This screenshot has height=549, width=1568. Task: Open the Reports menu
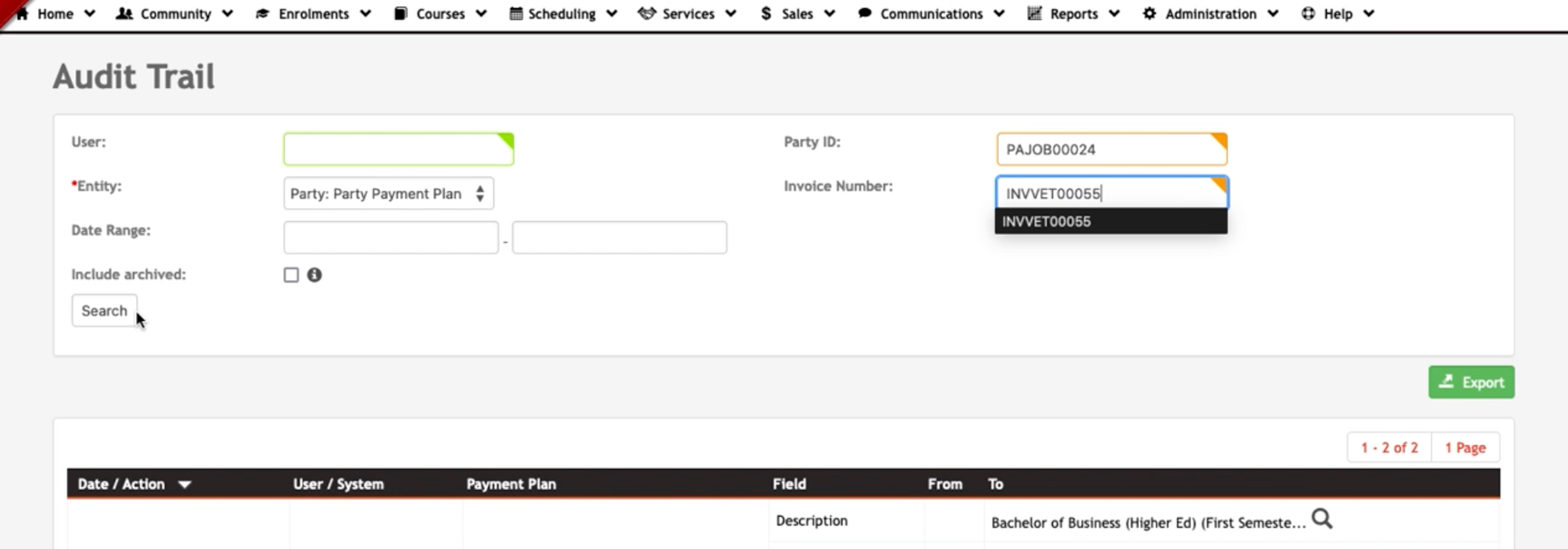coord(1073,14)
